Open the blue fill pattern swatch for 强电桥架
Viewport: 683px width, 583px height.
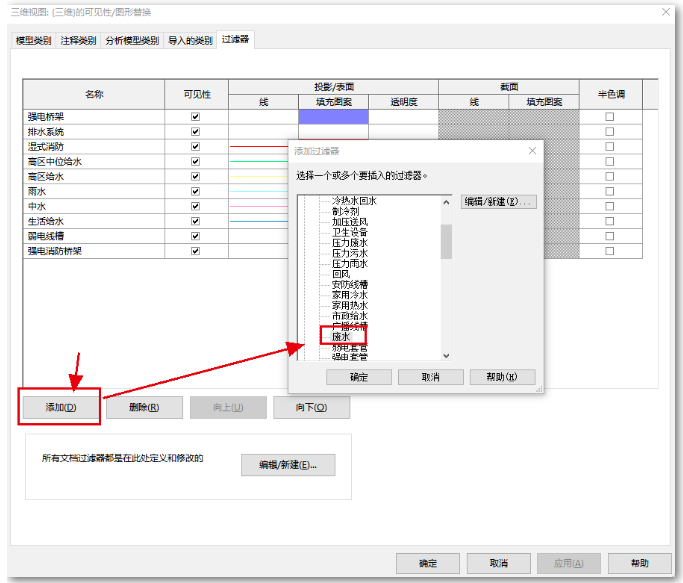[x=333, y=117]
